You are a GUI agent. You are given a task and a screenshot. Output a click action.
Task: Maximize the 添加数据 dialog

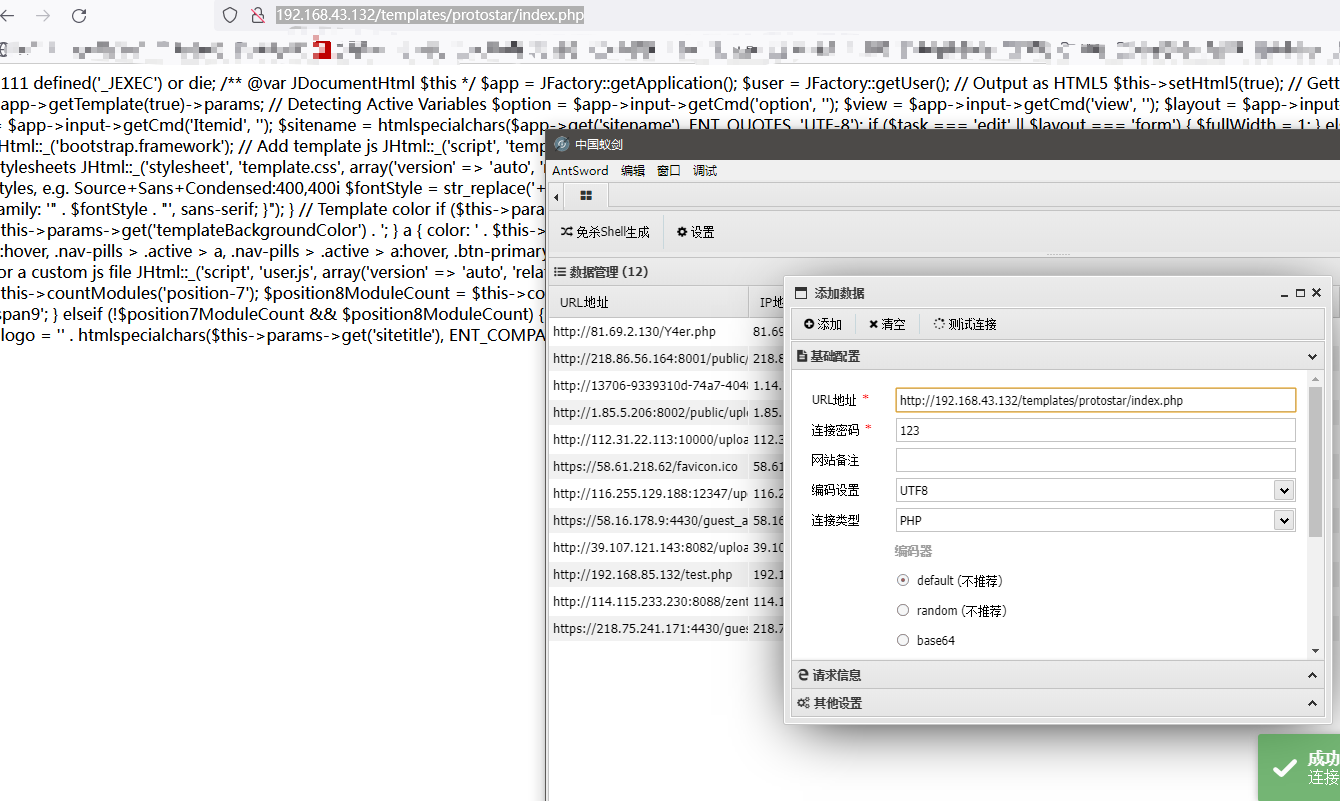tap(1300, 293)
